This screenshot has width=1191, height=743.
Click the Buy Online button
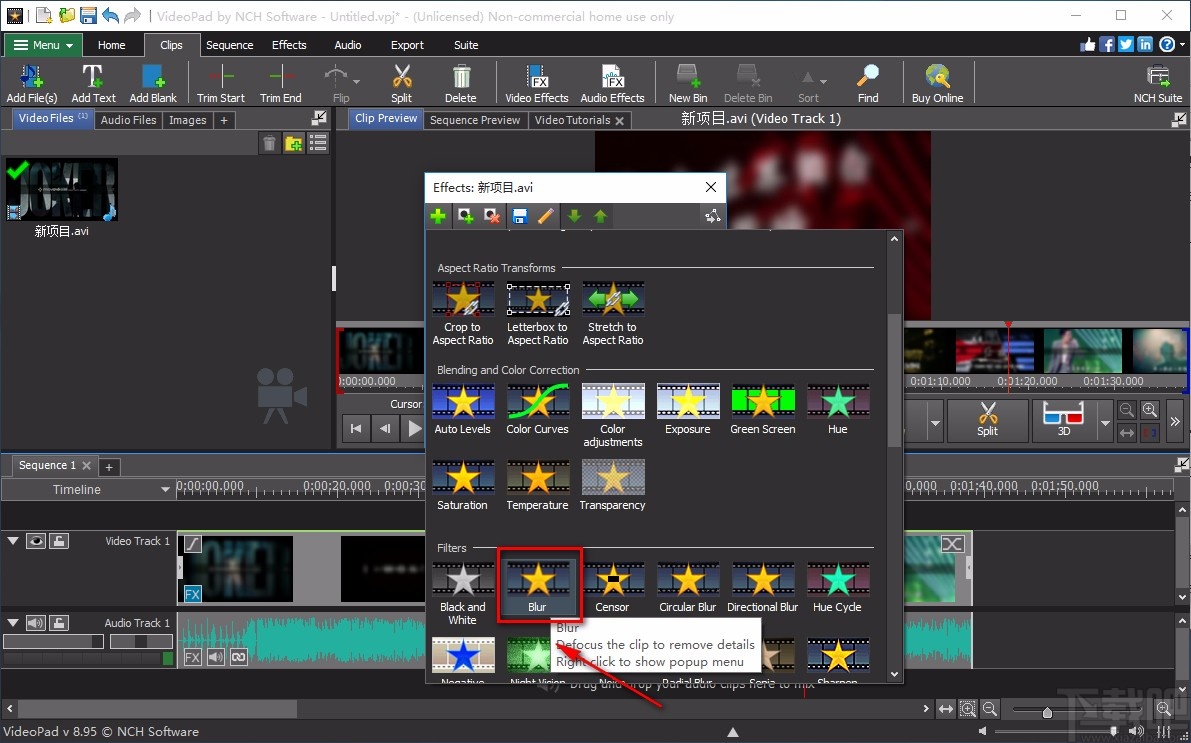[x=937, y=83]
